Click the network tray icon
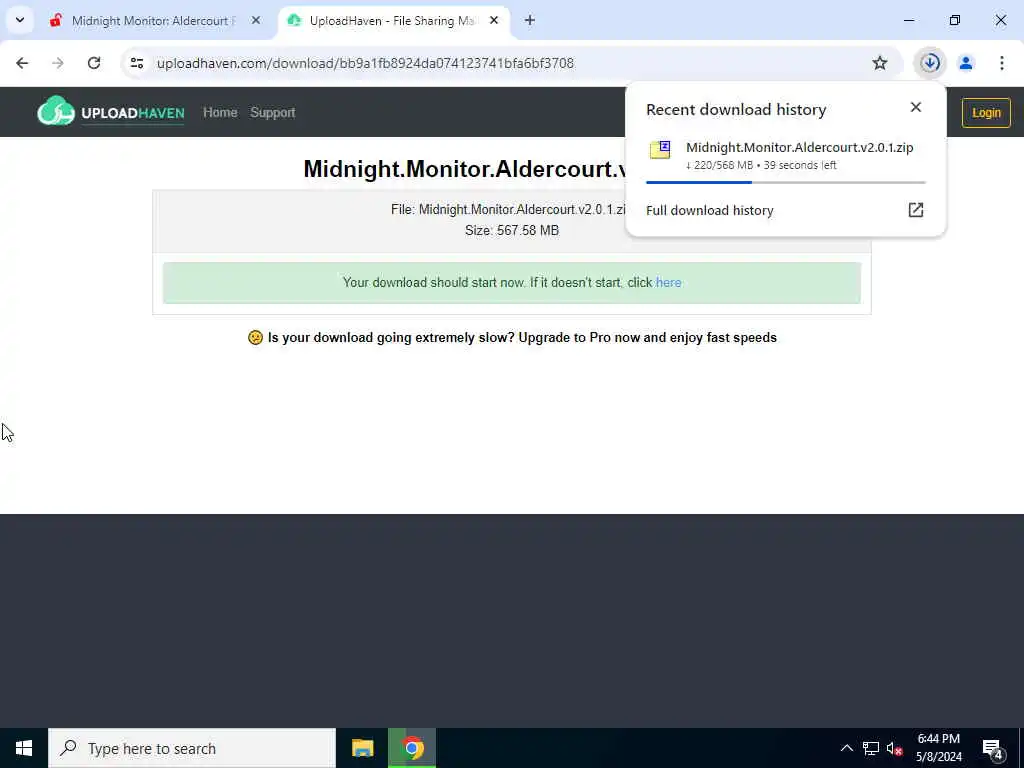The width and height of the screenshot is (1024, 768). point(871,748)
